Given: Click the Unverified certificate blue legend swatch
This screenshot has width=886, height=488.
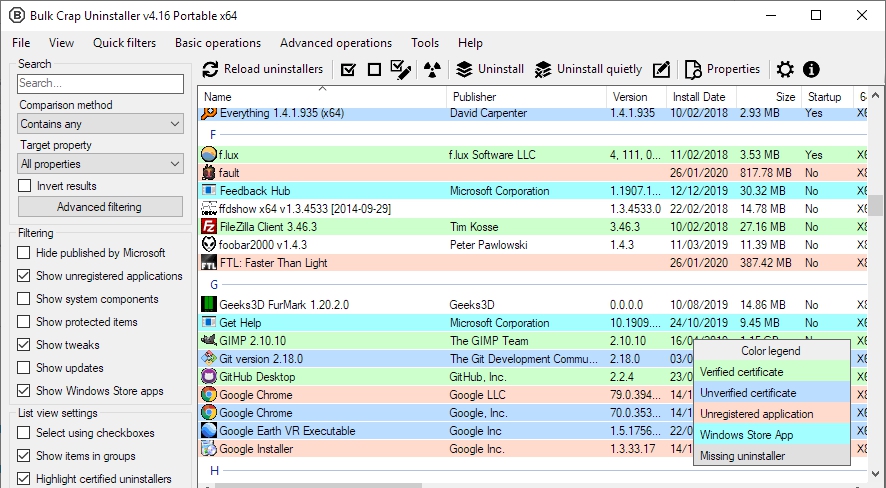Looking at the screenshot, I should (772, 393).
